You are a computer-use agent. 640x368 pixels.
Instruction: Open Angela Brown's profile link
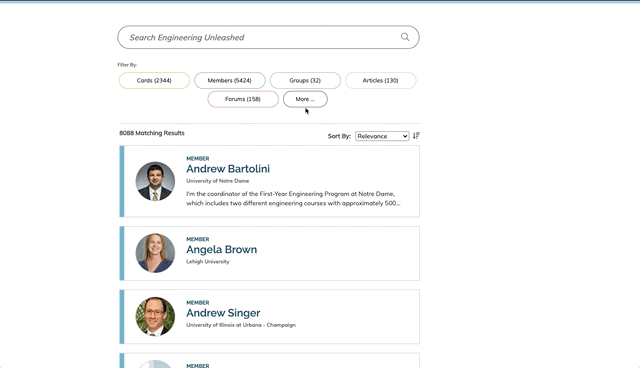[x=222, y=250]
